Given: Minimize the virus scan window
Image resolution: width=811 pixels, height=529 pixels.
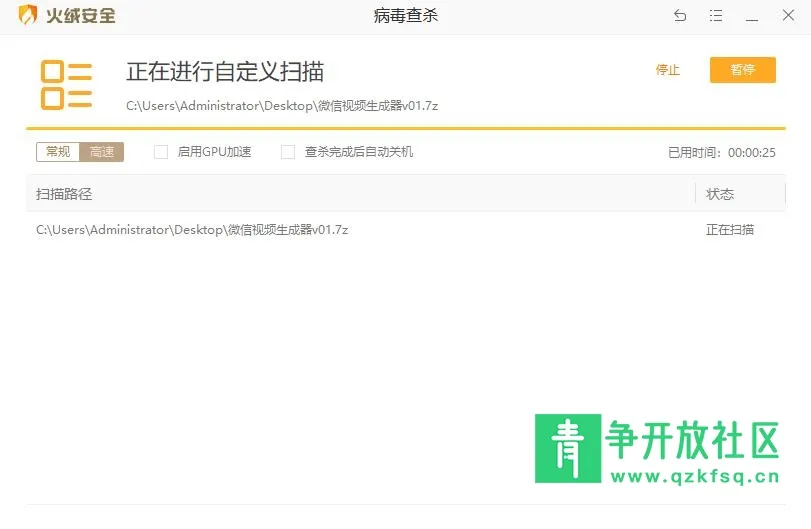Looking at the screenshot, I should pyautogui.click(x=752, y=19).
